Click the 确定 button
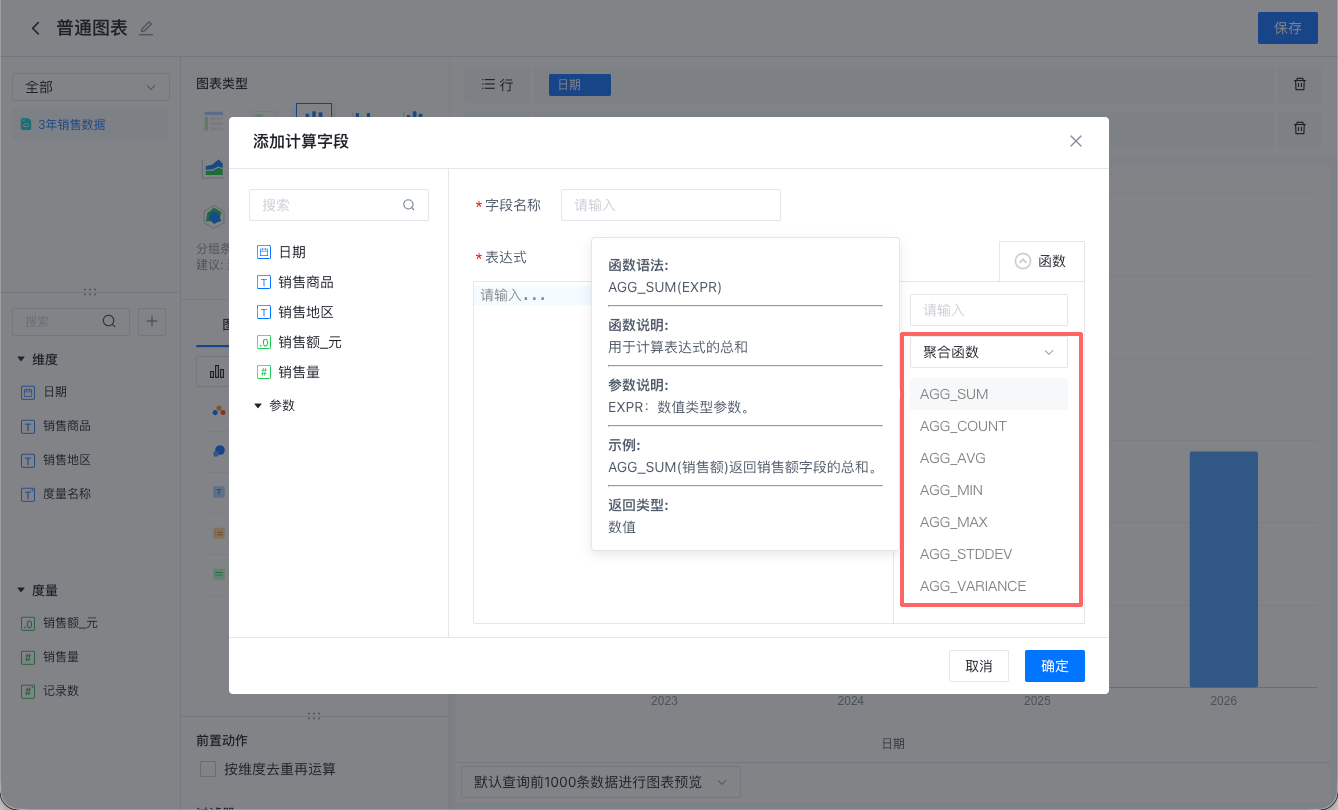 click(x=1054, y=666)
